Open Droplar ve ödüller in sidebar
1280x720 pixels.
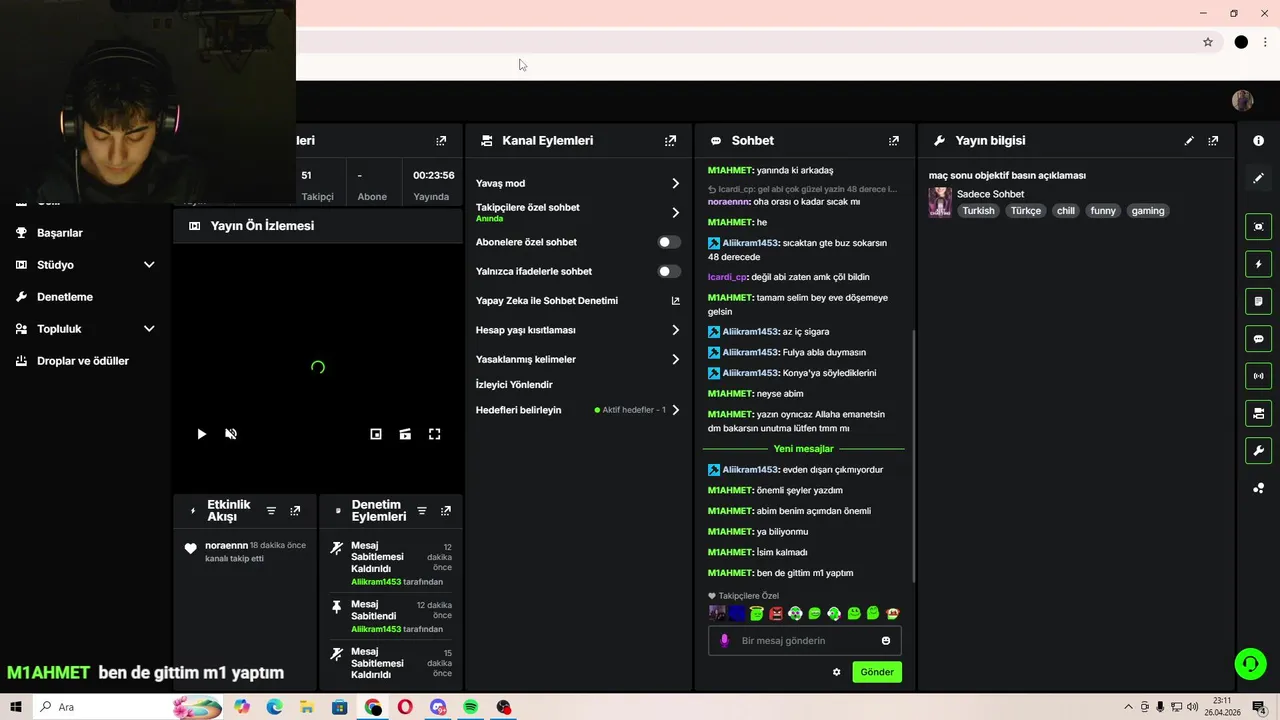83,361
